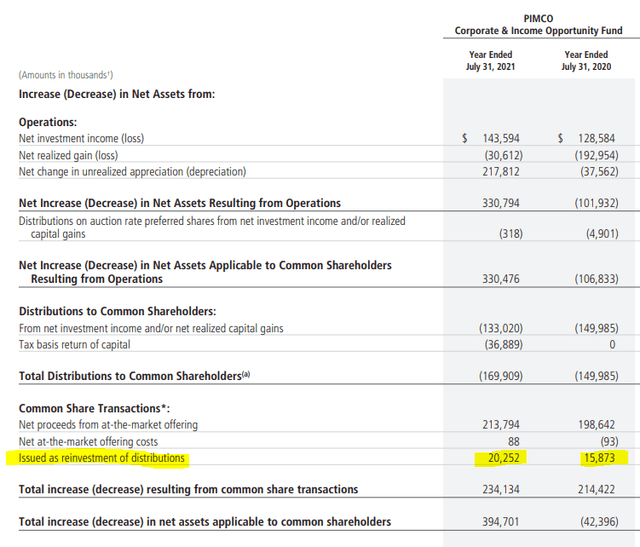640x547 pixels.
Task: Click the value 88
Action: 513,442
